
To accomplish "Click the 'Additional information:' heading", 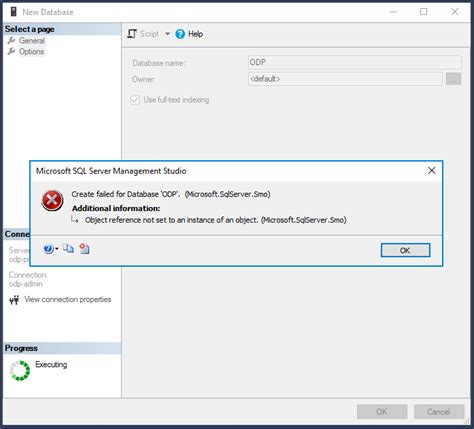I will [116, 208].
